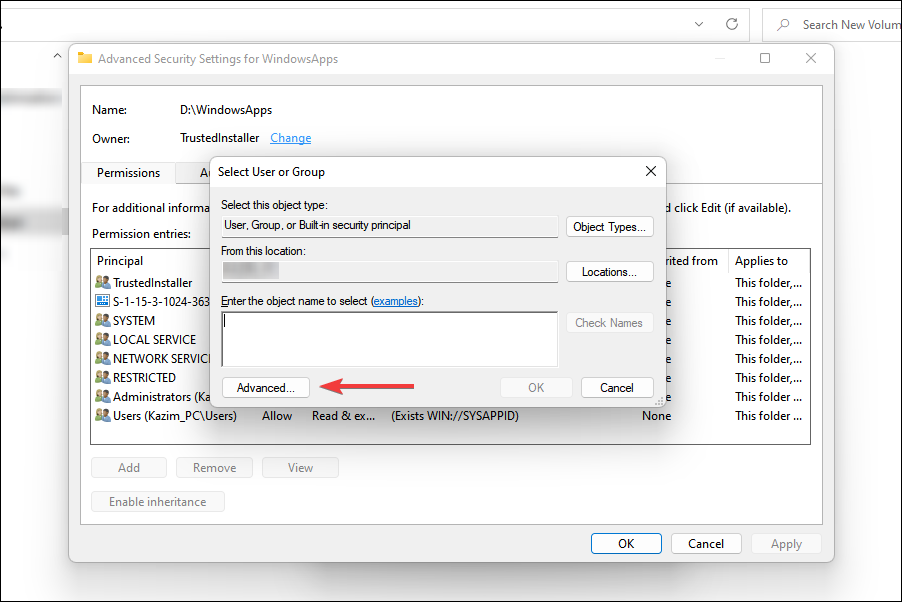Collapse Explorer navigation pane chevron
This screenshot has width=902, height=602.
[57, 56]
